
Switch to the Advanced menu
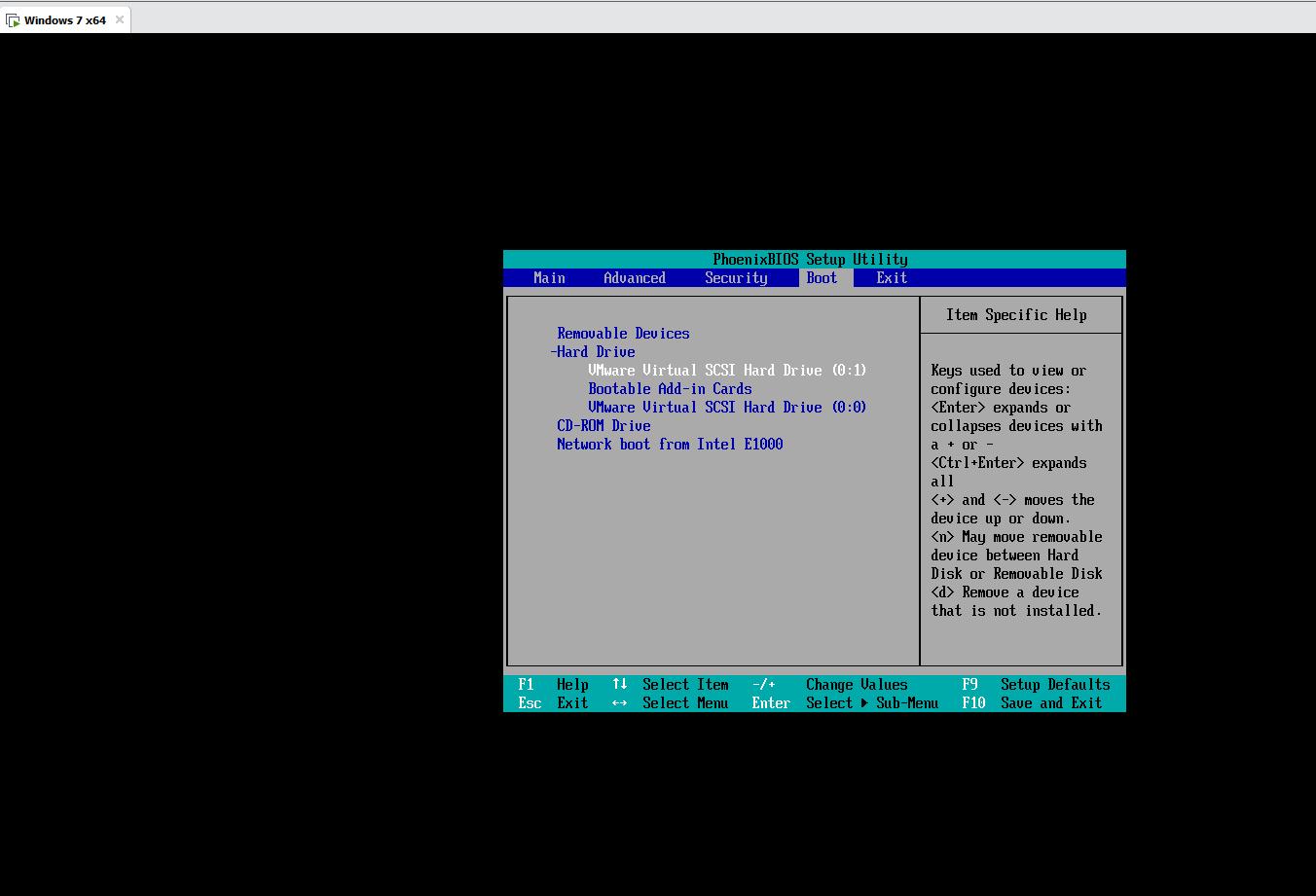pos(634,278)
